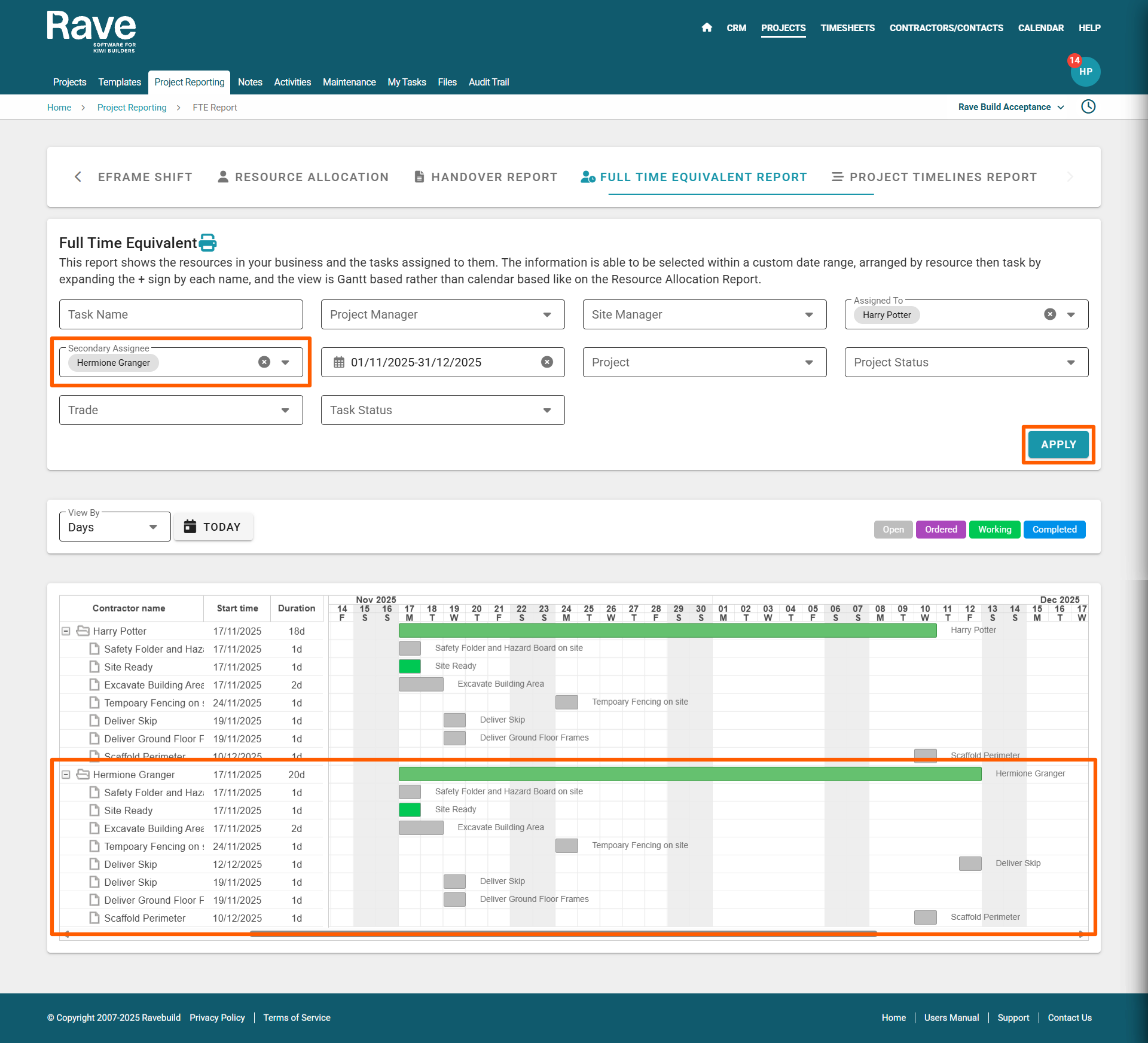Open the View By Days dropdown
This screenshot has width=1148, height=1043.
coord(114,527)
